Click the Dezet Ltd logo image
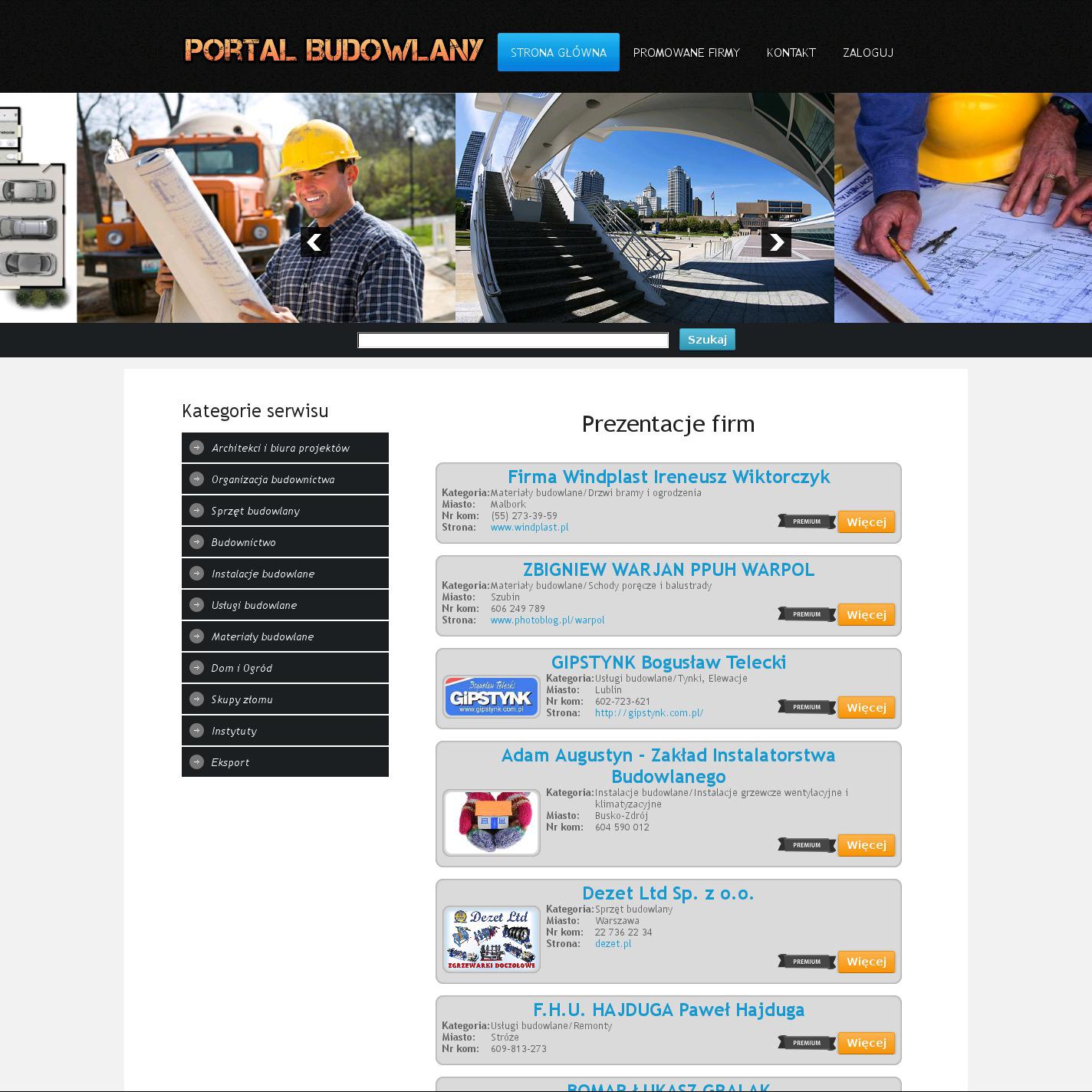 [492, 939]
